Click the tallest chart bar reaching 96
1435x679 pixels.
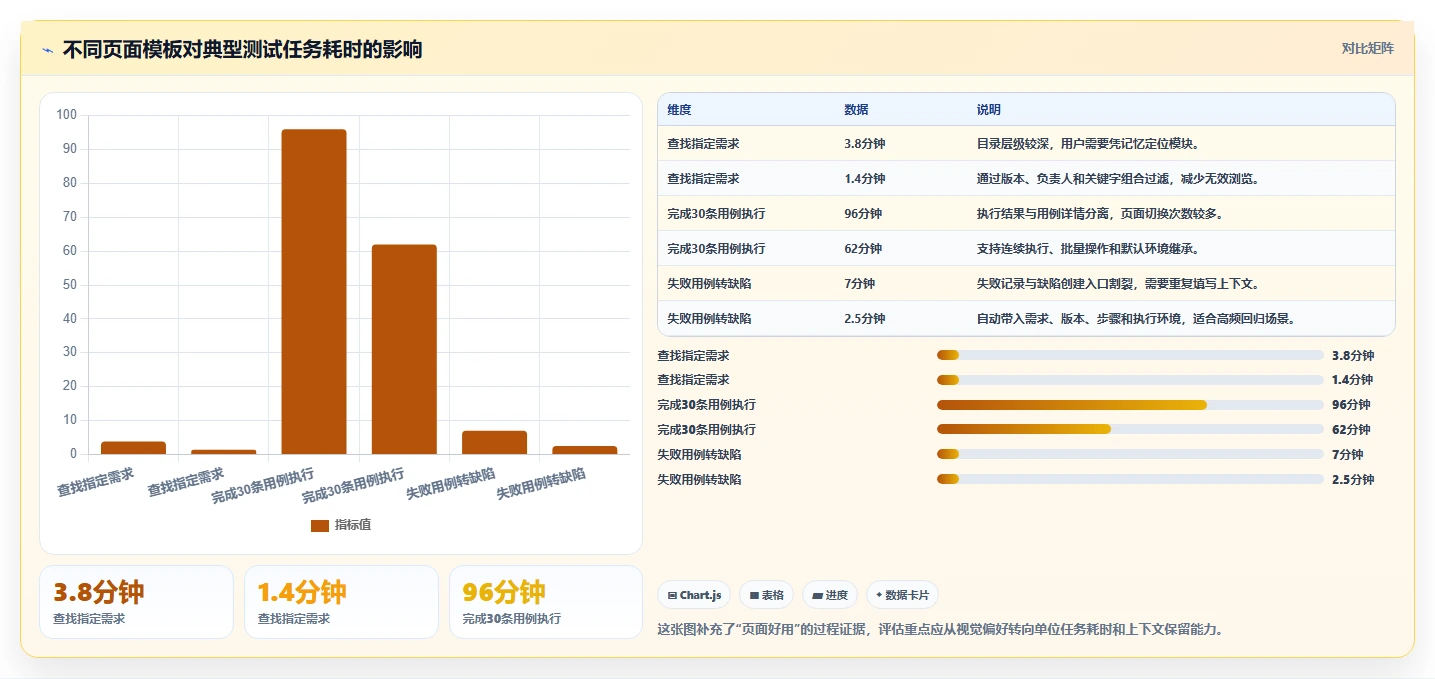314,292
